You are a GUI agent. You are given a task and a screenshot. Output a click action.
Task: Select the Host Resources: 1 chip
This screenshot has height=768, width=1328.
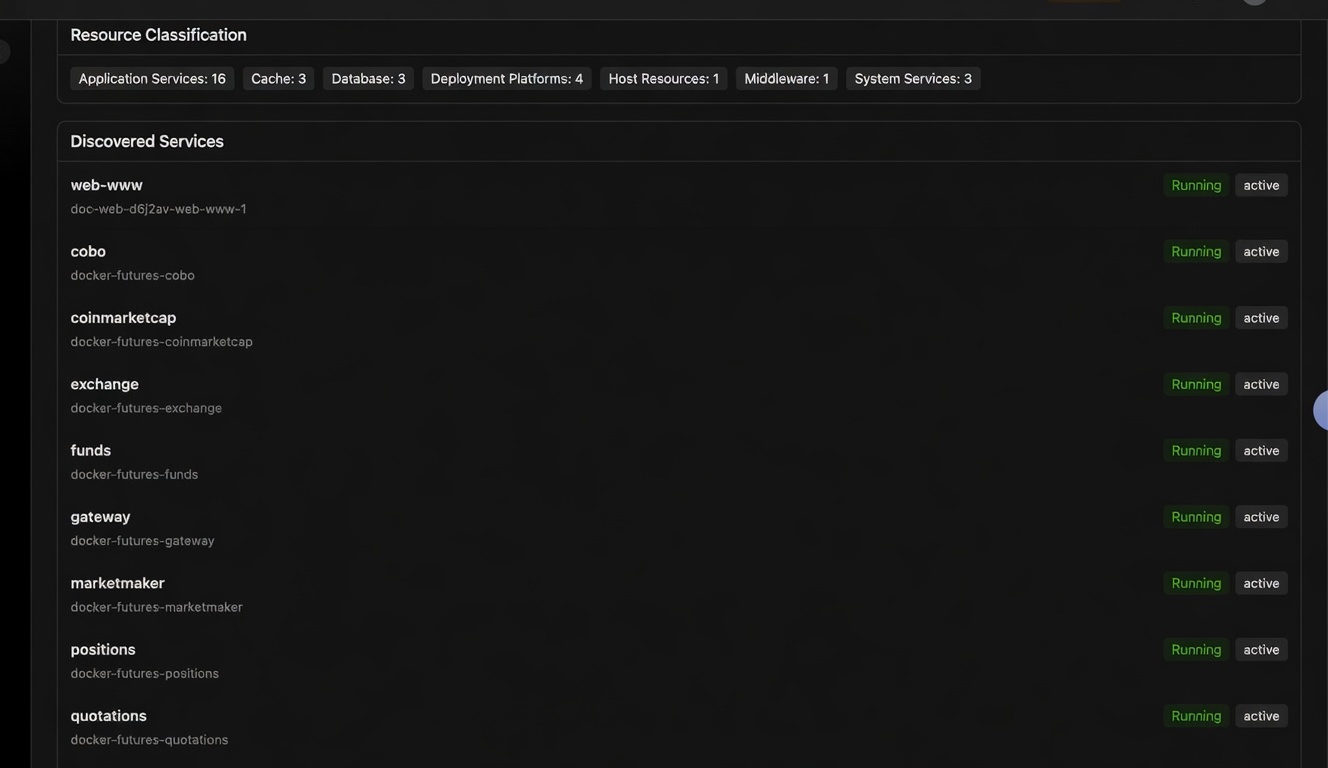tap(664, 78)
